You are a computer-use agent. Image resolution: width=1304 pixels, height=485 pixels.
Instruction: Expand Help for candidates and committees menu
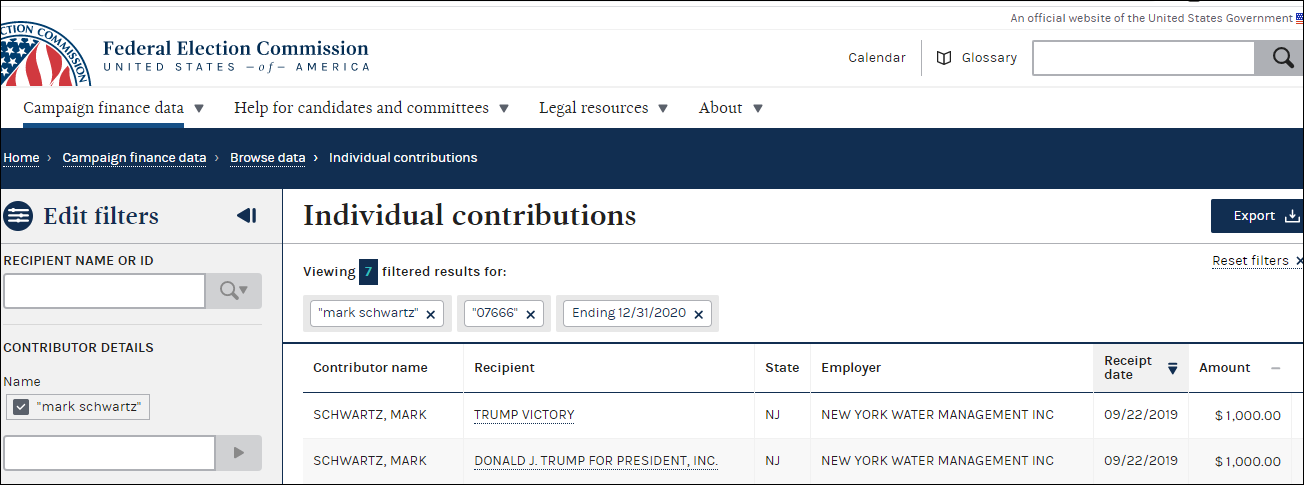pyautogui.click(x=372, y=108)
